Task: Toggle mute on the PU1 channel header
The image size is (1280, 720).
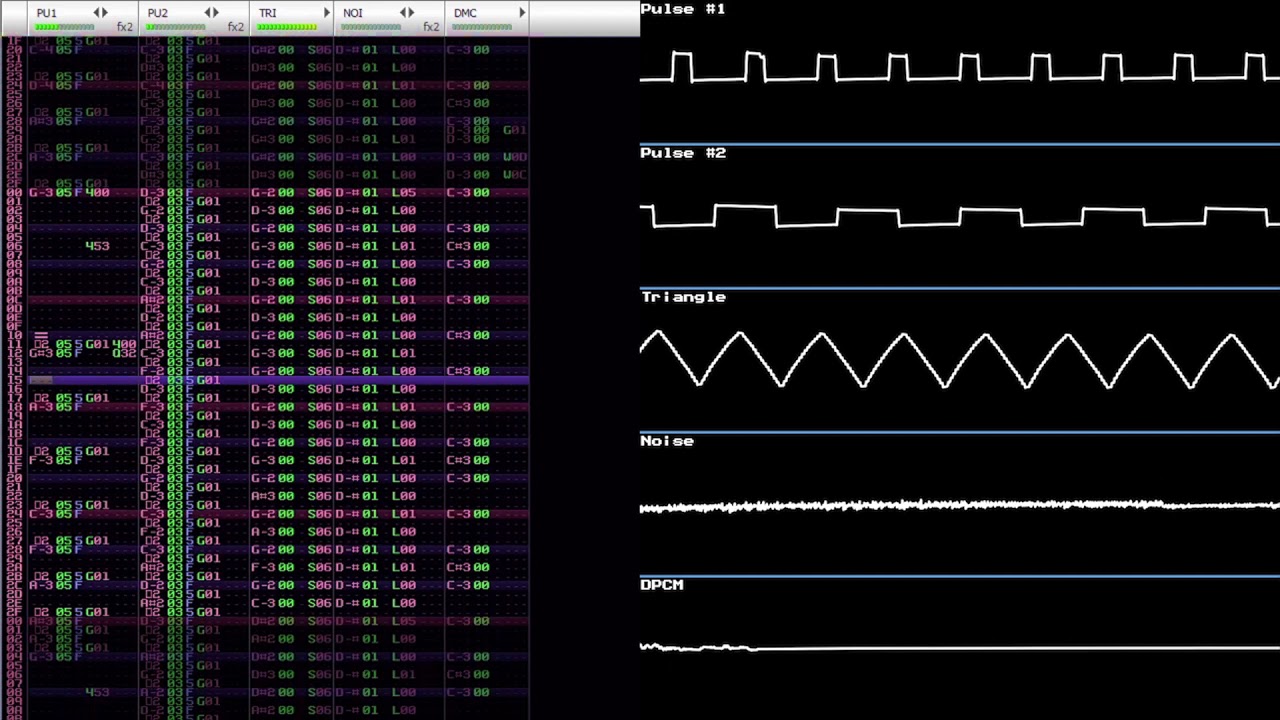Action: (x=47, y=13)
